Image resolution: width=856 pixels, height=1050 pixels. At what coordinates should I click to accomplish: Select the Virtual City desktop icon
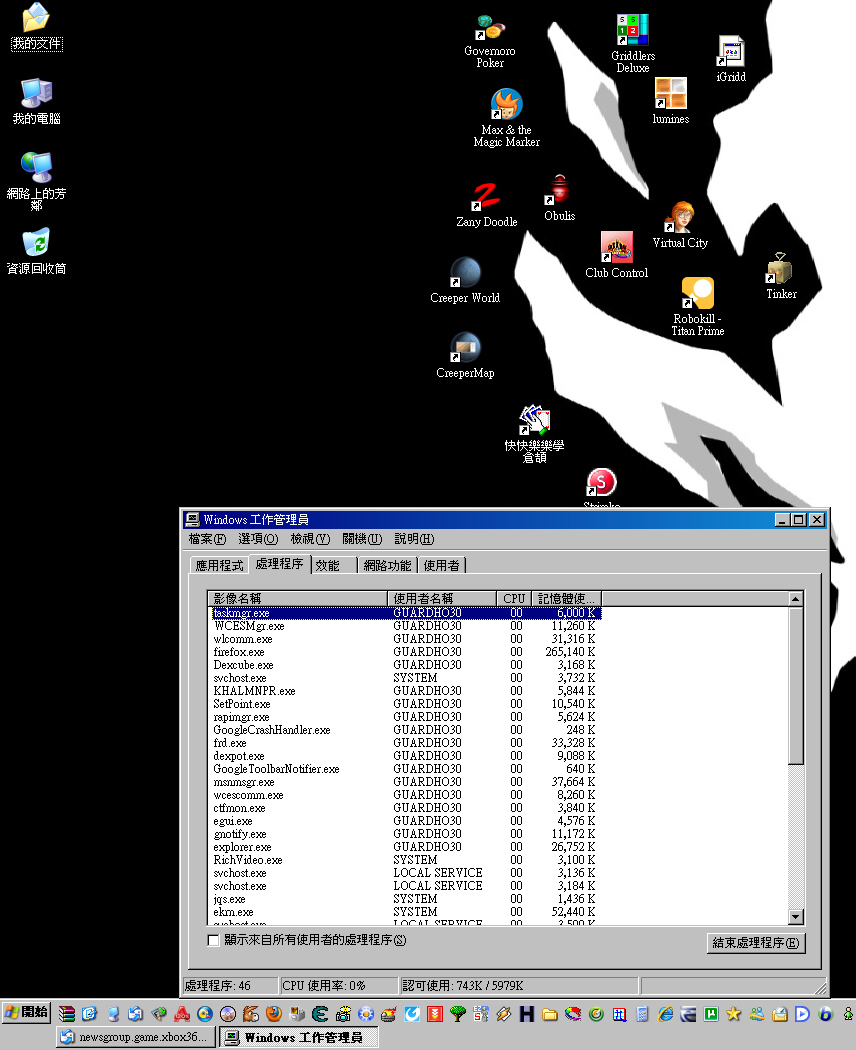pyautogui.click(x=680, y=218)
